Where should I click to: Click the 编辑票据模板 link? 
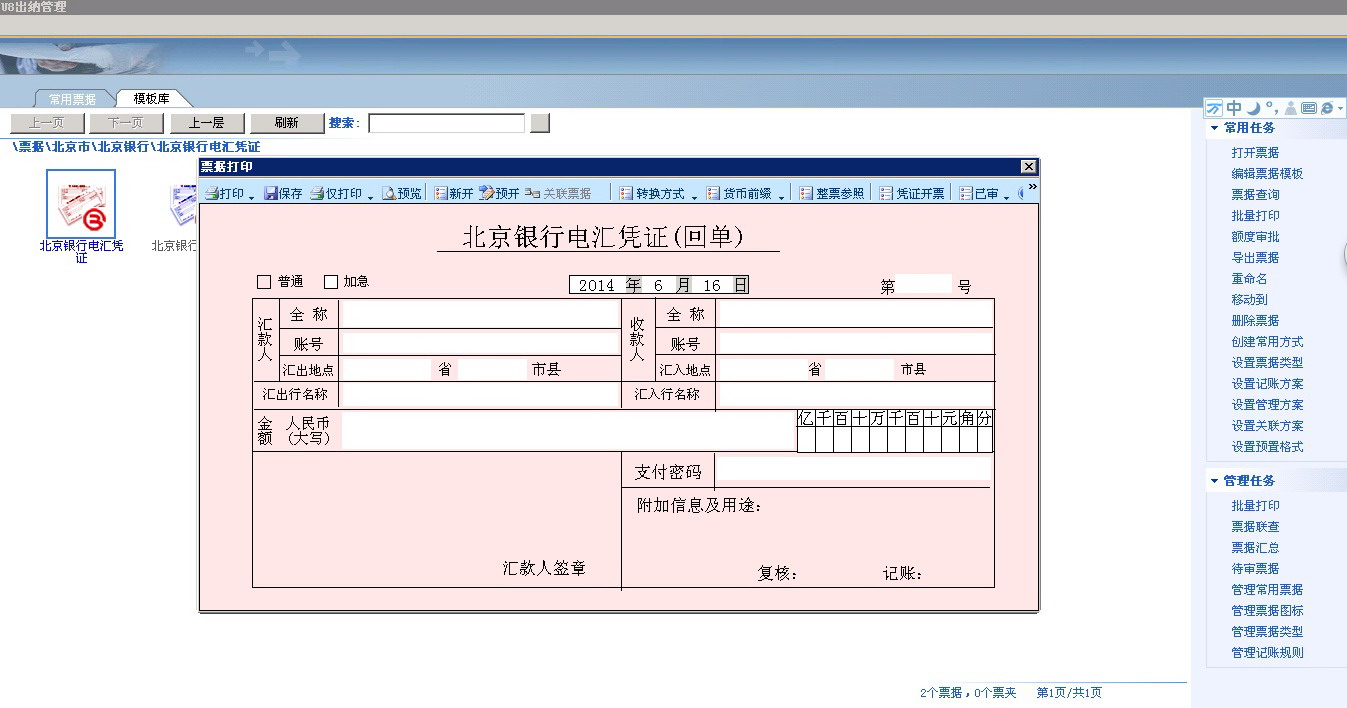[x=1267, y=174]
